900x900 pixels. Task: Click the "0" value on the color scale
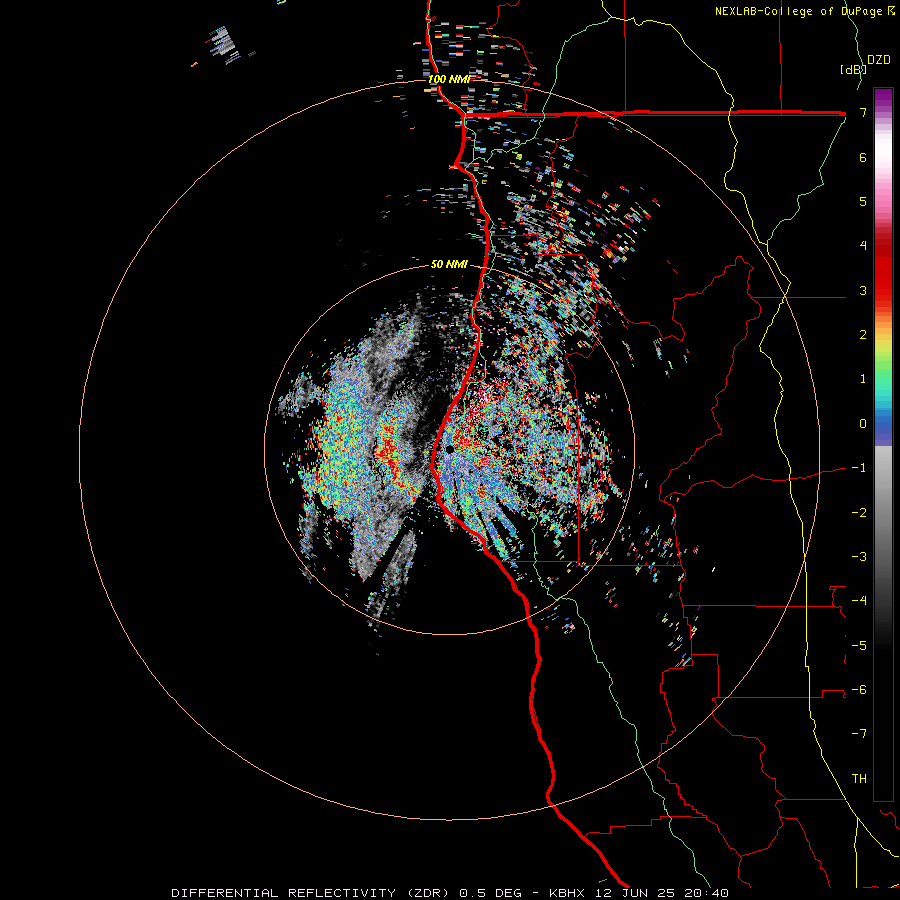pos(863,424)
